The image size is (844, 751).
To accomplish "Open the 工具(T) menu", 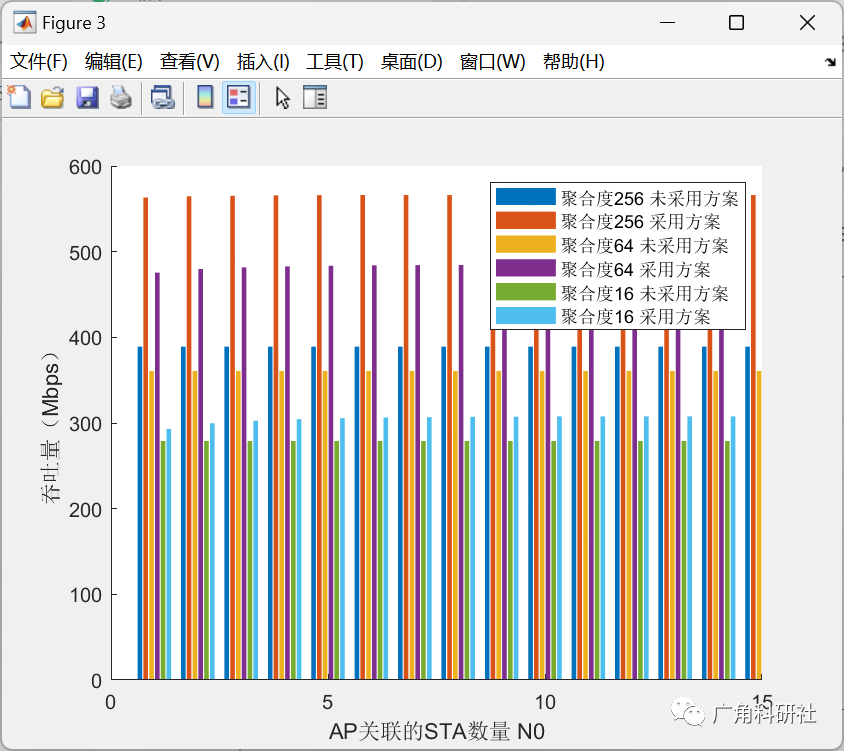I will pyautogui.click(x=335, y=61).
